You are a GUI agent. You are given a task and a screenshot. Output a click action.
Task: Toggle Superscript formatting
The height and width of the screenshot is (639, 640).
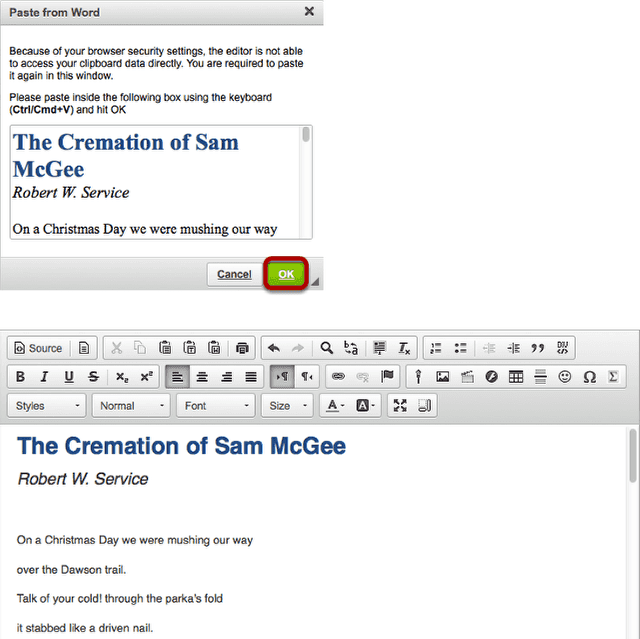coord(146,377)
